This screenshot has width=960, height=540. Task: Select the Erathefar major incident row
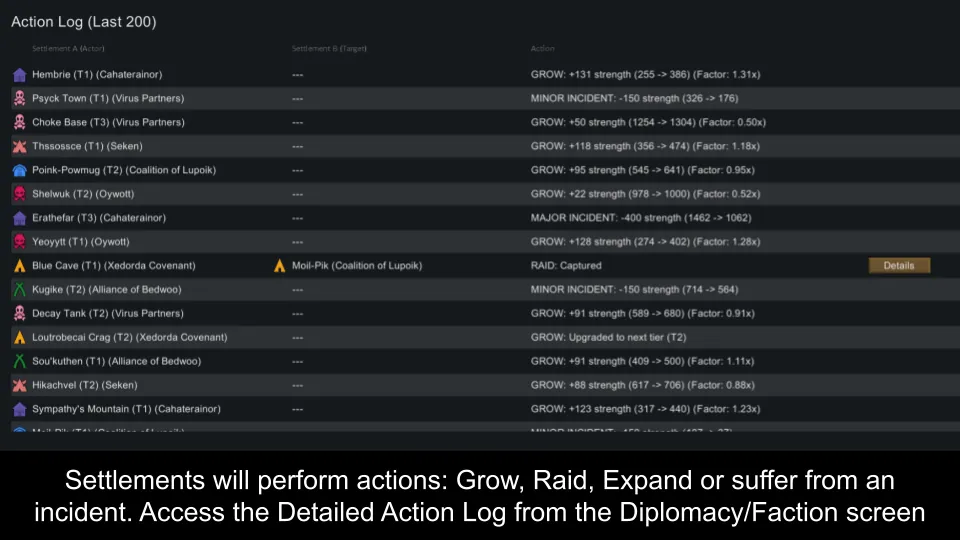641,218
